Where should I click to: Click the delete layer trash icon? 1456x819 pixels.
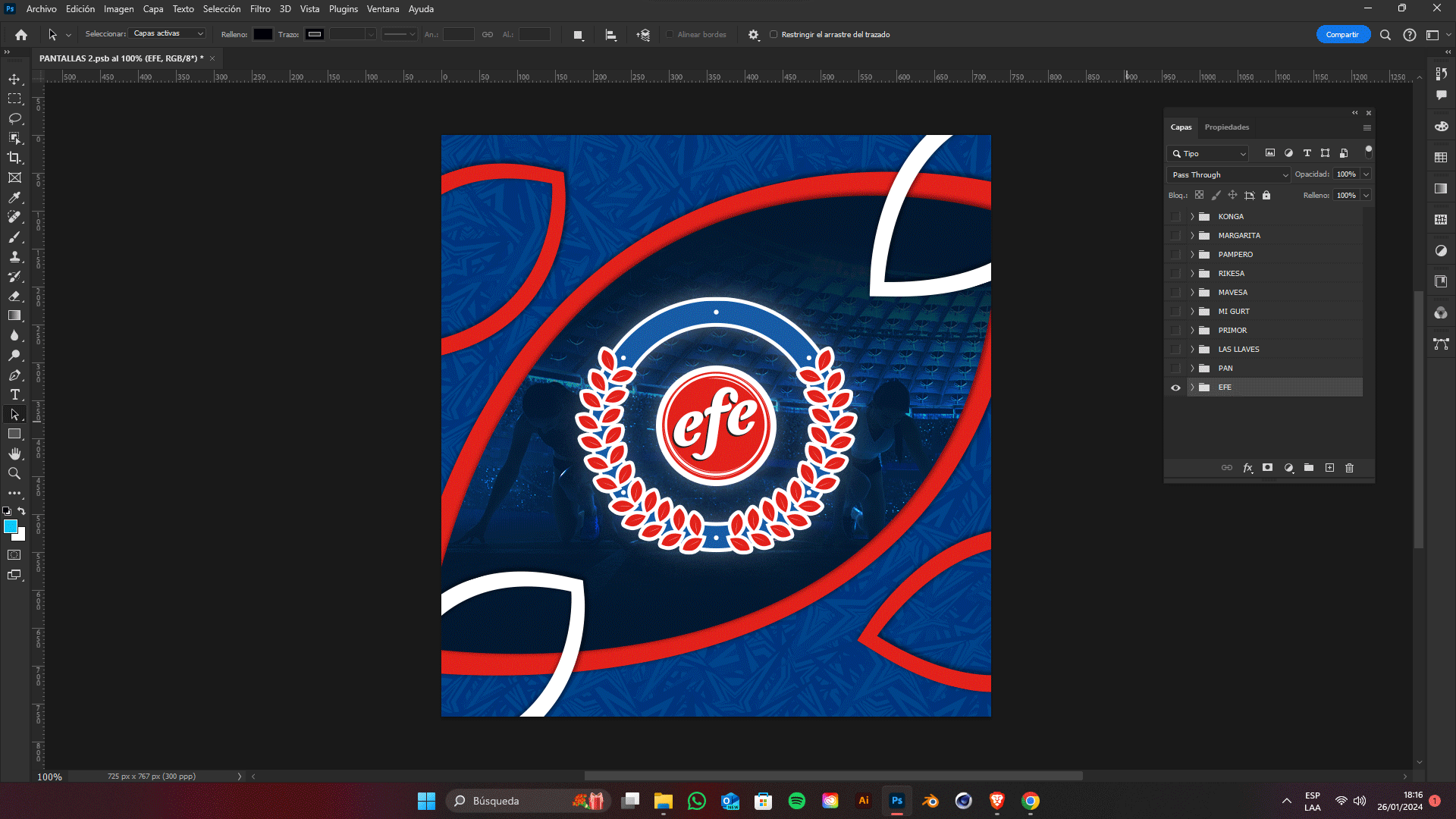(x=1349, y=468)
